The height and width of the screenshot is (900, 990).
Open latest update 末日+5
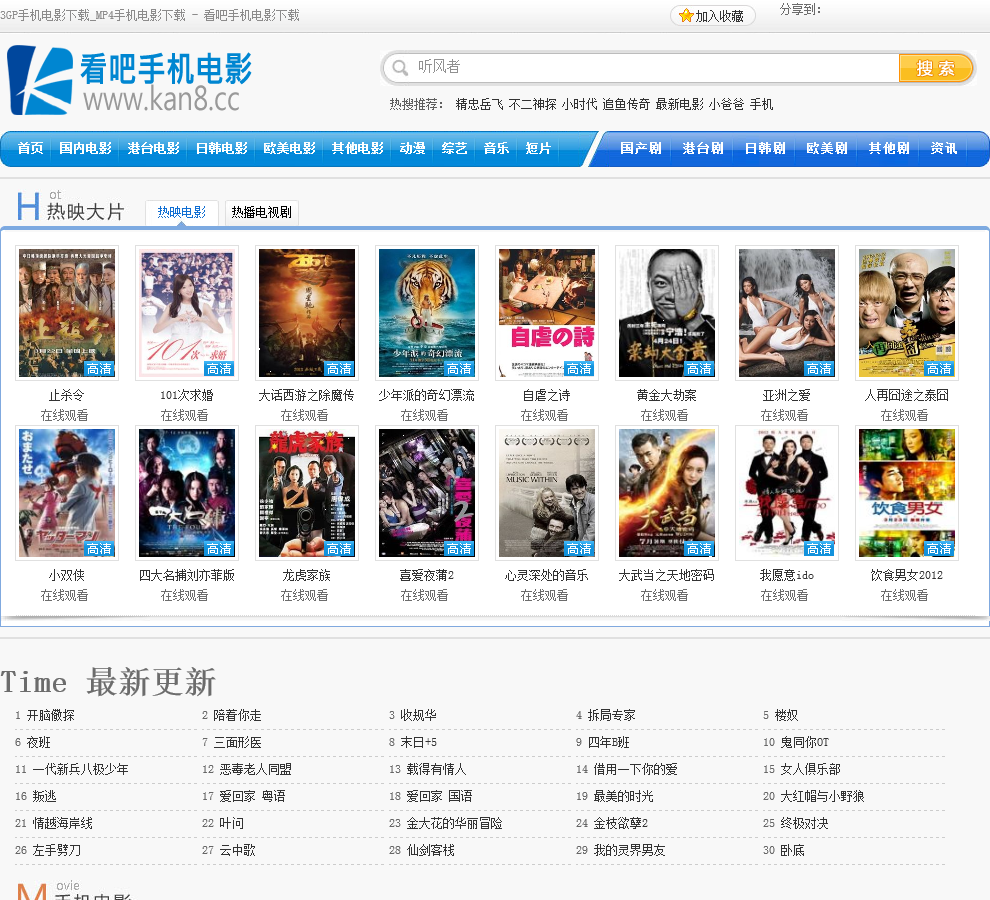[x=419, y=743]
